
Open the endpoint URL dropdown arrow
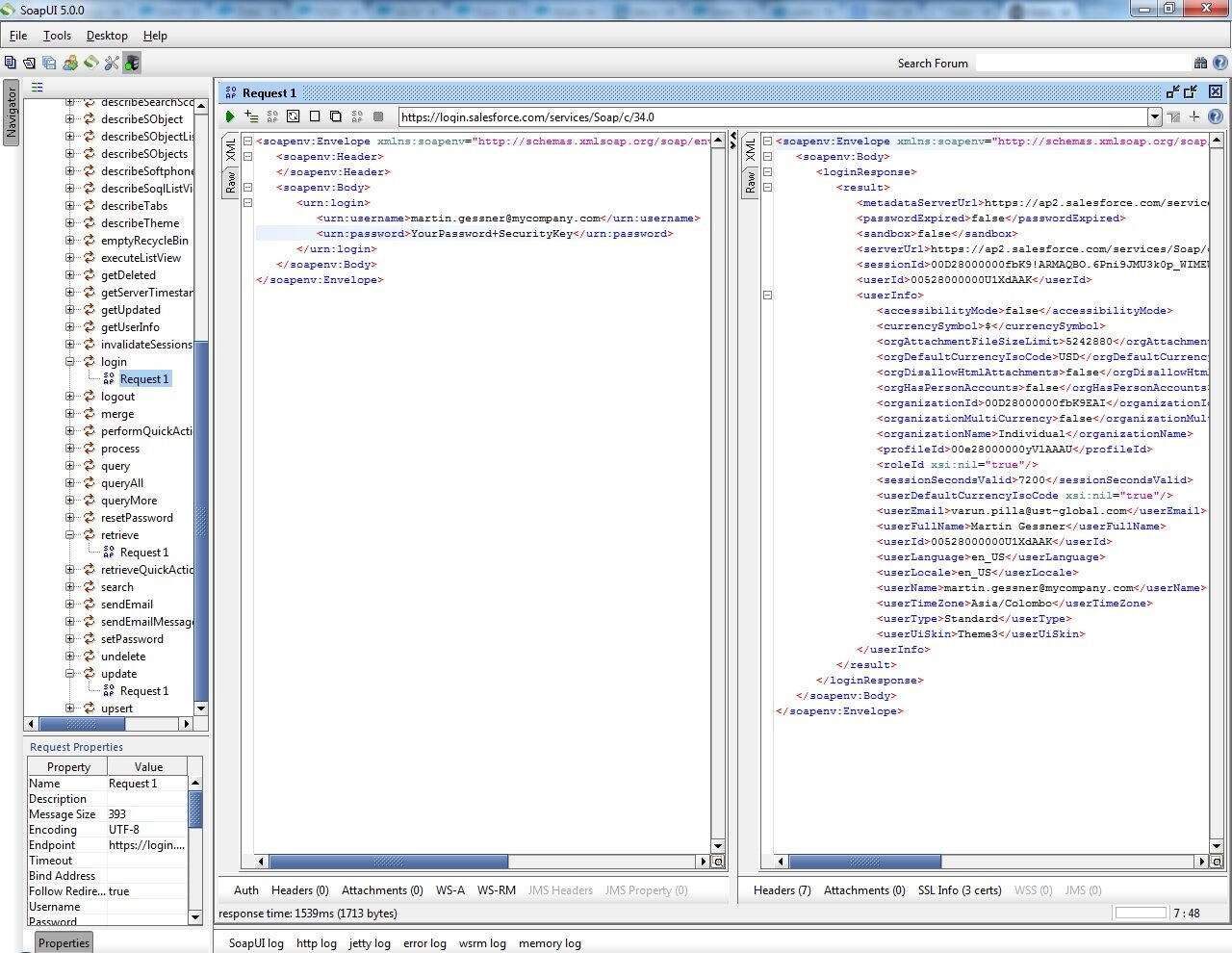[x=1154, y=117]
